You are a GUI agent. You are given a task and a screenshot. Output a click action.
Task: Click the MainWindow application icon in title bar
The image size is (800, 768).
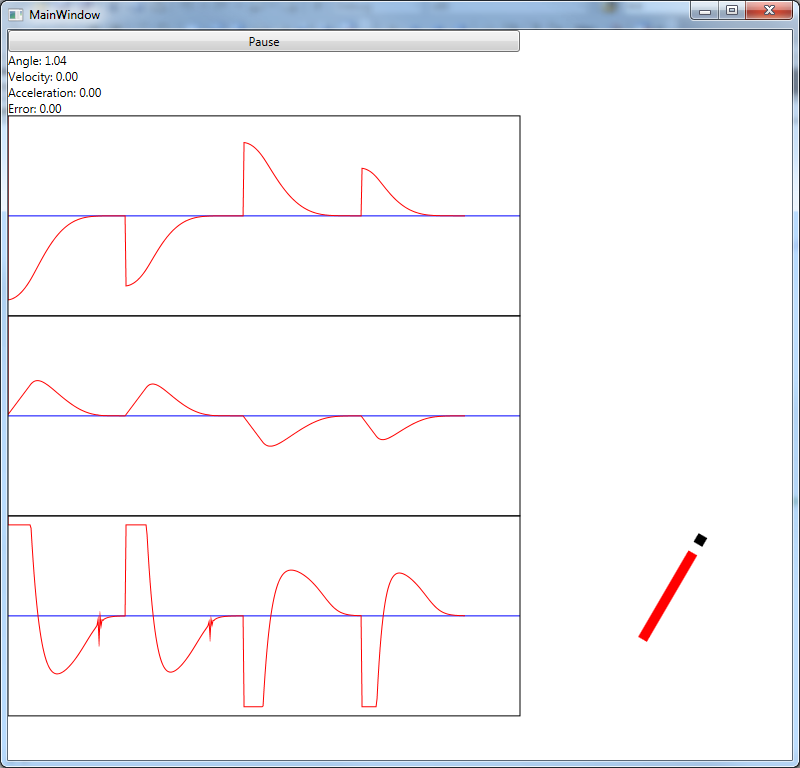tap(15, 14)
